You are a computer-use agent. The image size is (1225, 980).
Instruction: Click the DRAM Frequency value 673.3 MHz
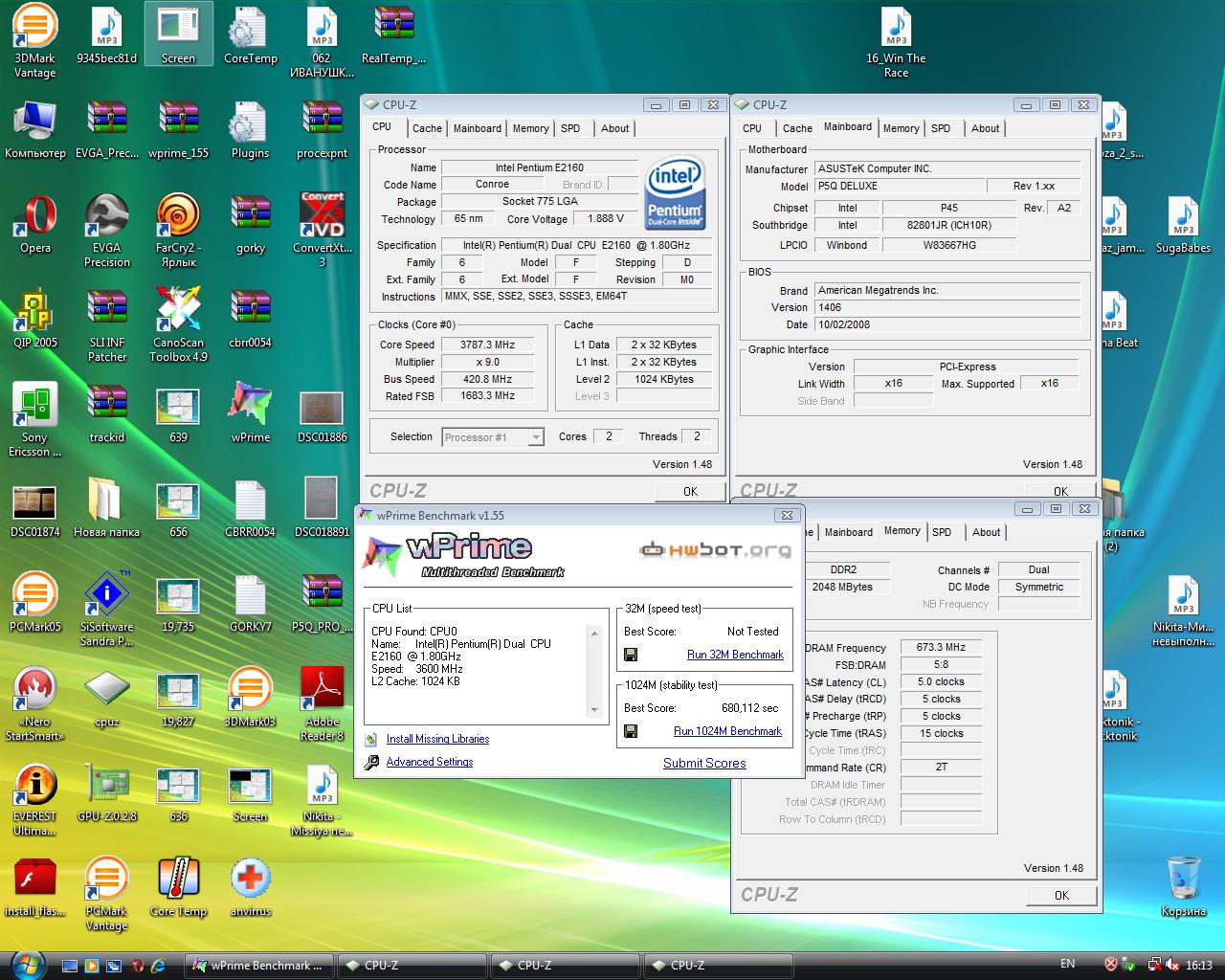point(941,647)
